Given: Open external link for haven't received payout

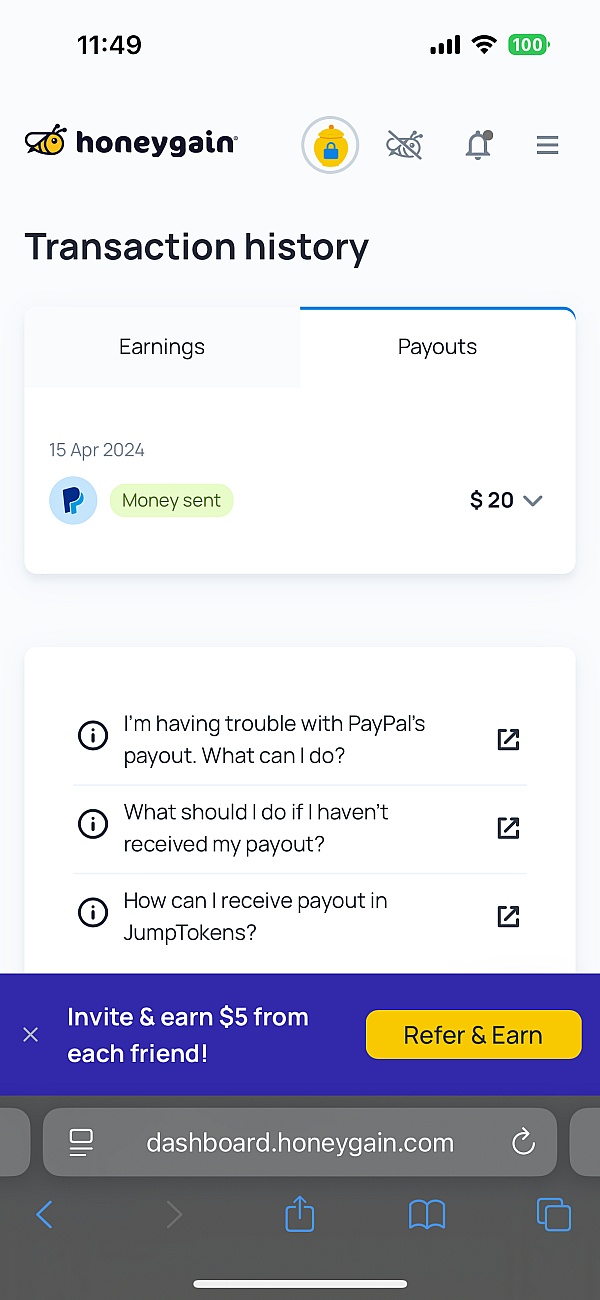Looking at the screenshot, I should (508, 827).
